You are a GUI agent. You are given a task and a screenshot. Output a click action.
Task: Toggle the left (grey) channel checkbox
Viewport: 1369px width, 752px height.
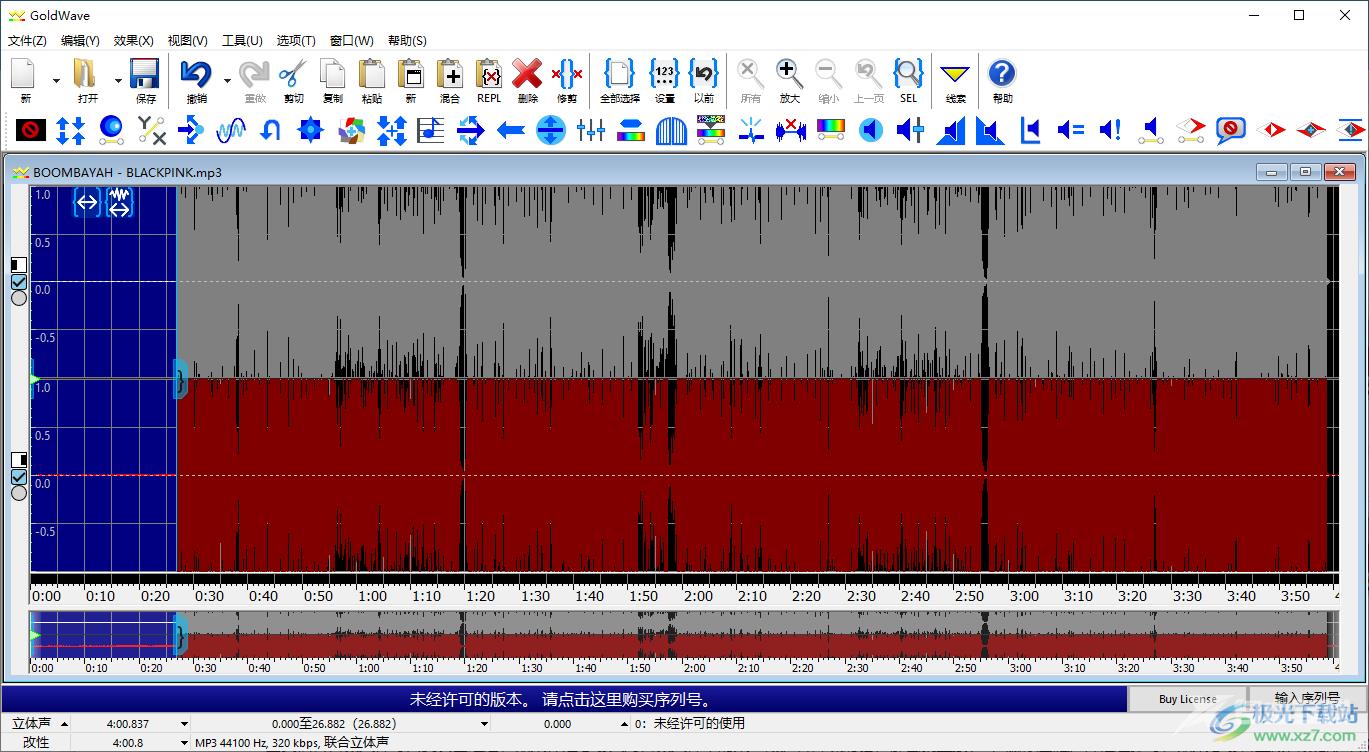tap(19, 282)
